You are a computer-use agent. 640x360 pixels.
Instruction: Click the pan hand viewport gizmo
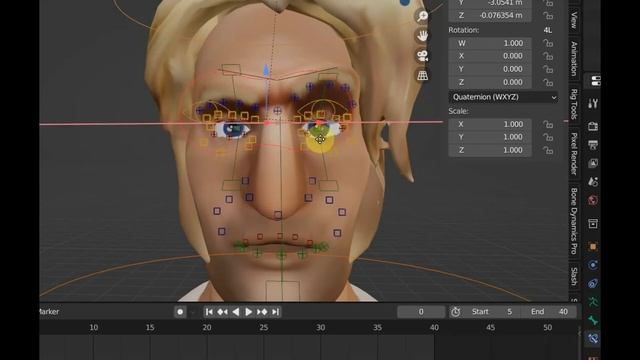click(x=422, y=36)
